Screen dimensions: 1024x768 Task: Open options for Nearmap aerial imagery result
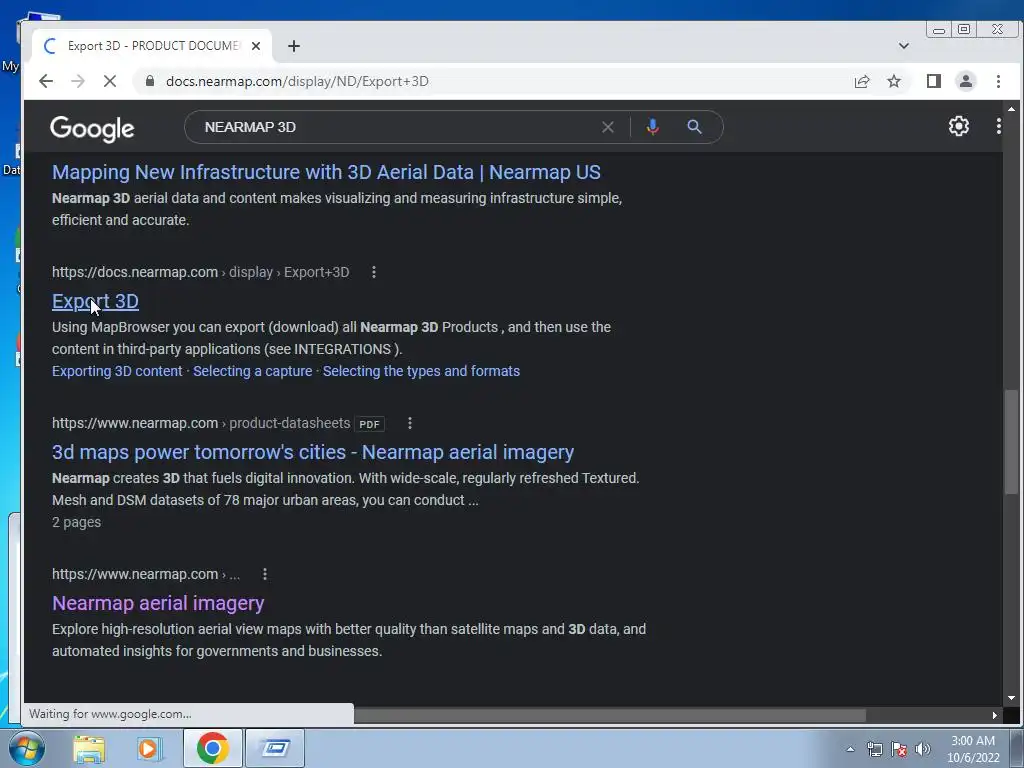pos(264,574)
